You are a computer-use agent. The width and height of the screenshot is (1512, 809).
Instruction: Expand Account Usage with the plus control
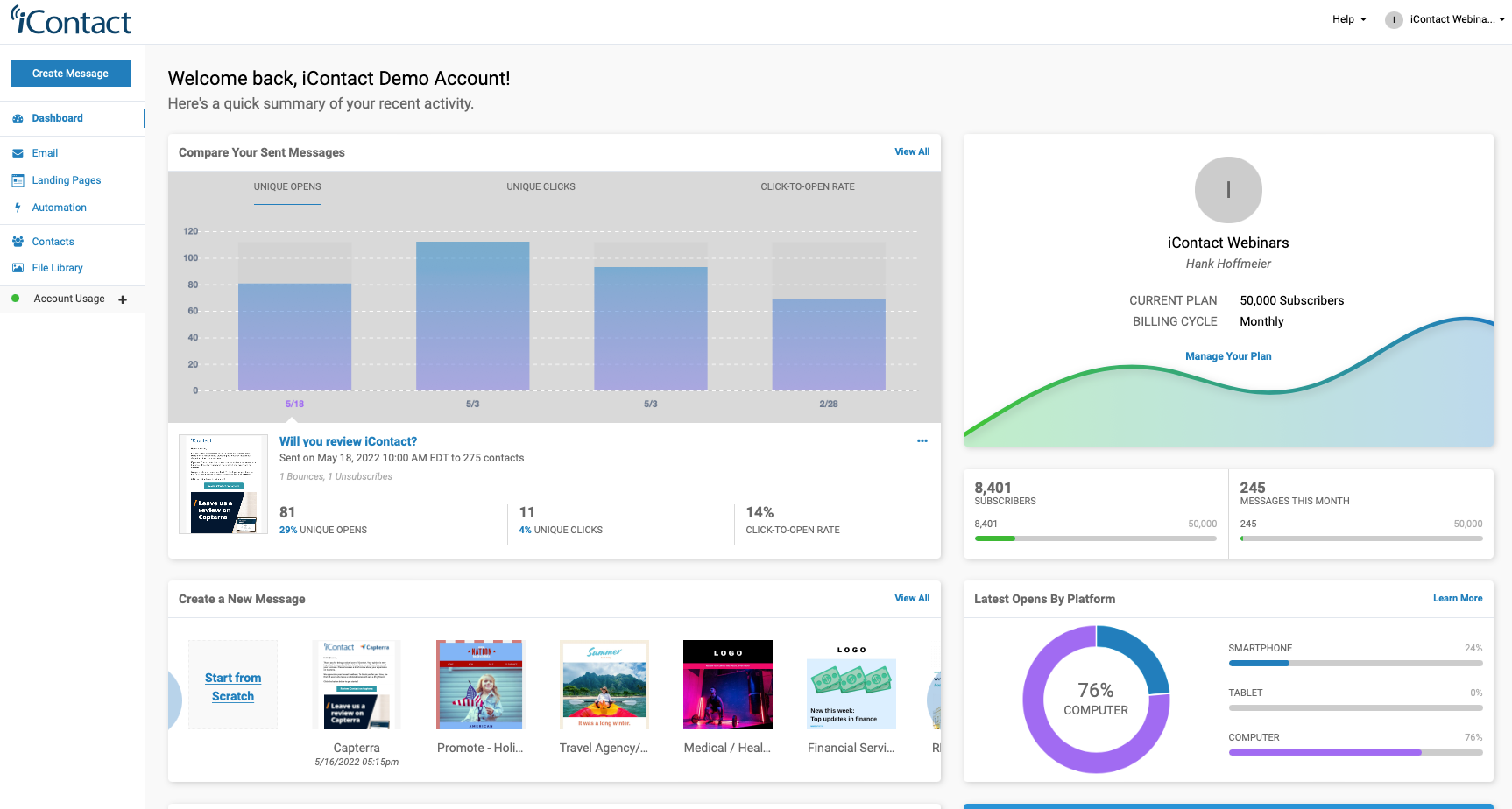[123, 299]
